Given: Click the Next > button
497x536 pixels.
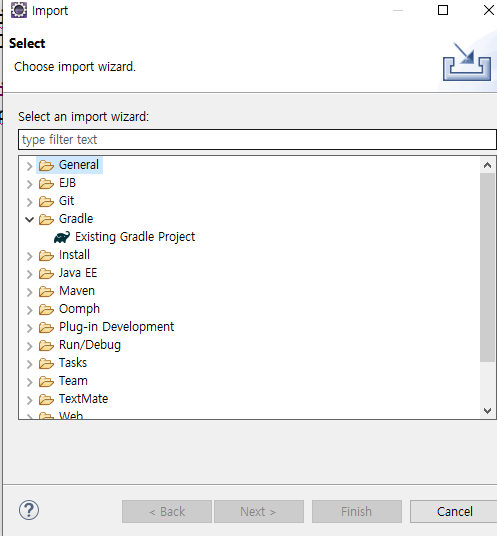Looking at the screenshot, I should pos(259,512).
